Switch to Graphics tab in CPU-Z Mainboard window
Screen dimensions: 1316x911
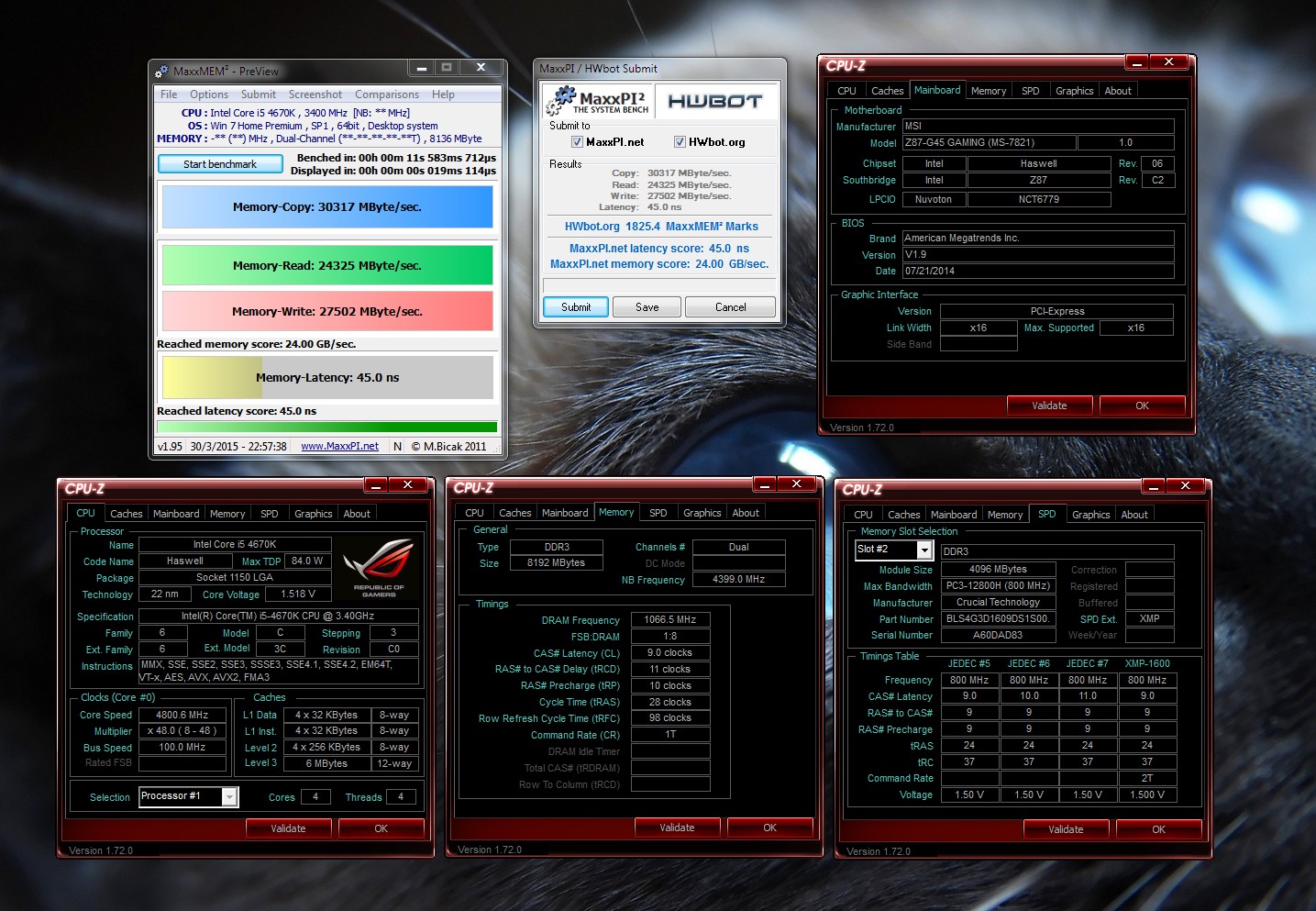coord(1074,91)
